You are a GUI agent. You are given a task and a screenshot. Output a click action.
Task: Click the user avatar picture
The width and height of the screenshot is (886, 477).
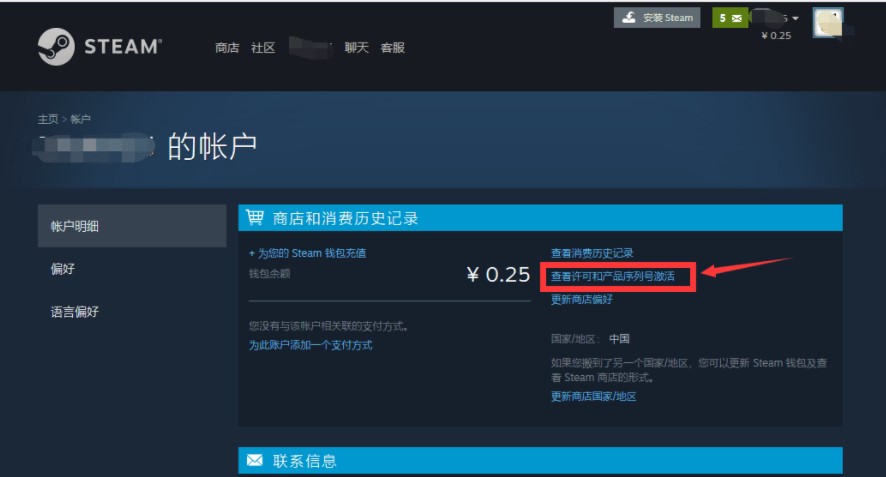pos(827,22)
